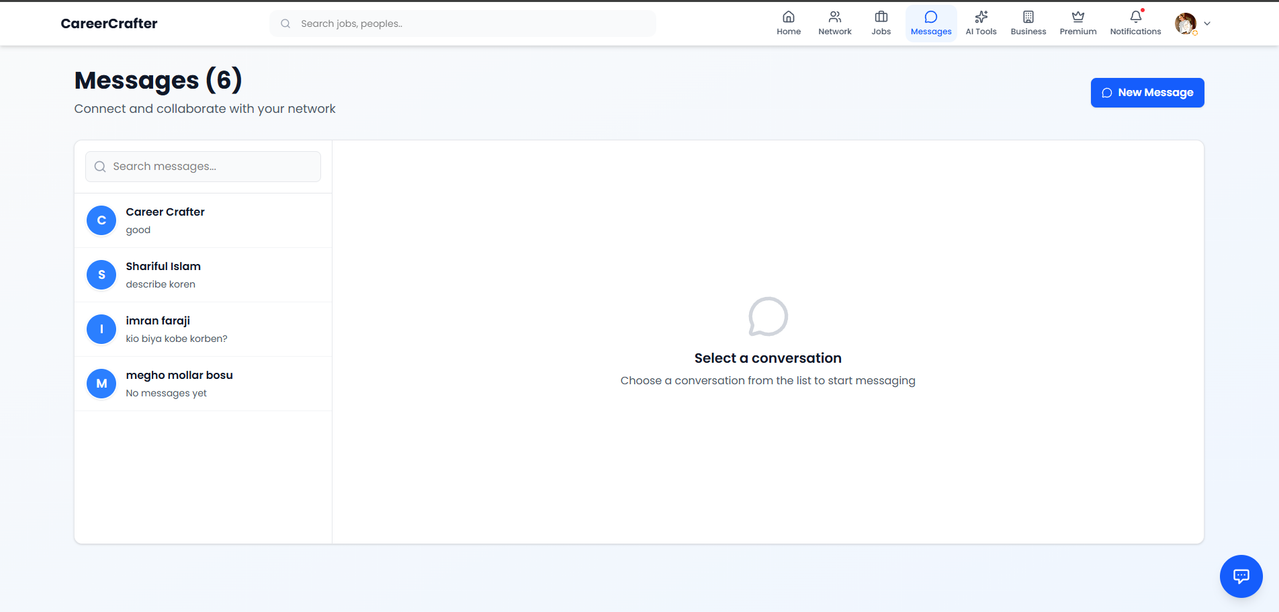1279x612 pixels.
Task: Open the floating chat support button
Action: (x=1241, y=576)
